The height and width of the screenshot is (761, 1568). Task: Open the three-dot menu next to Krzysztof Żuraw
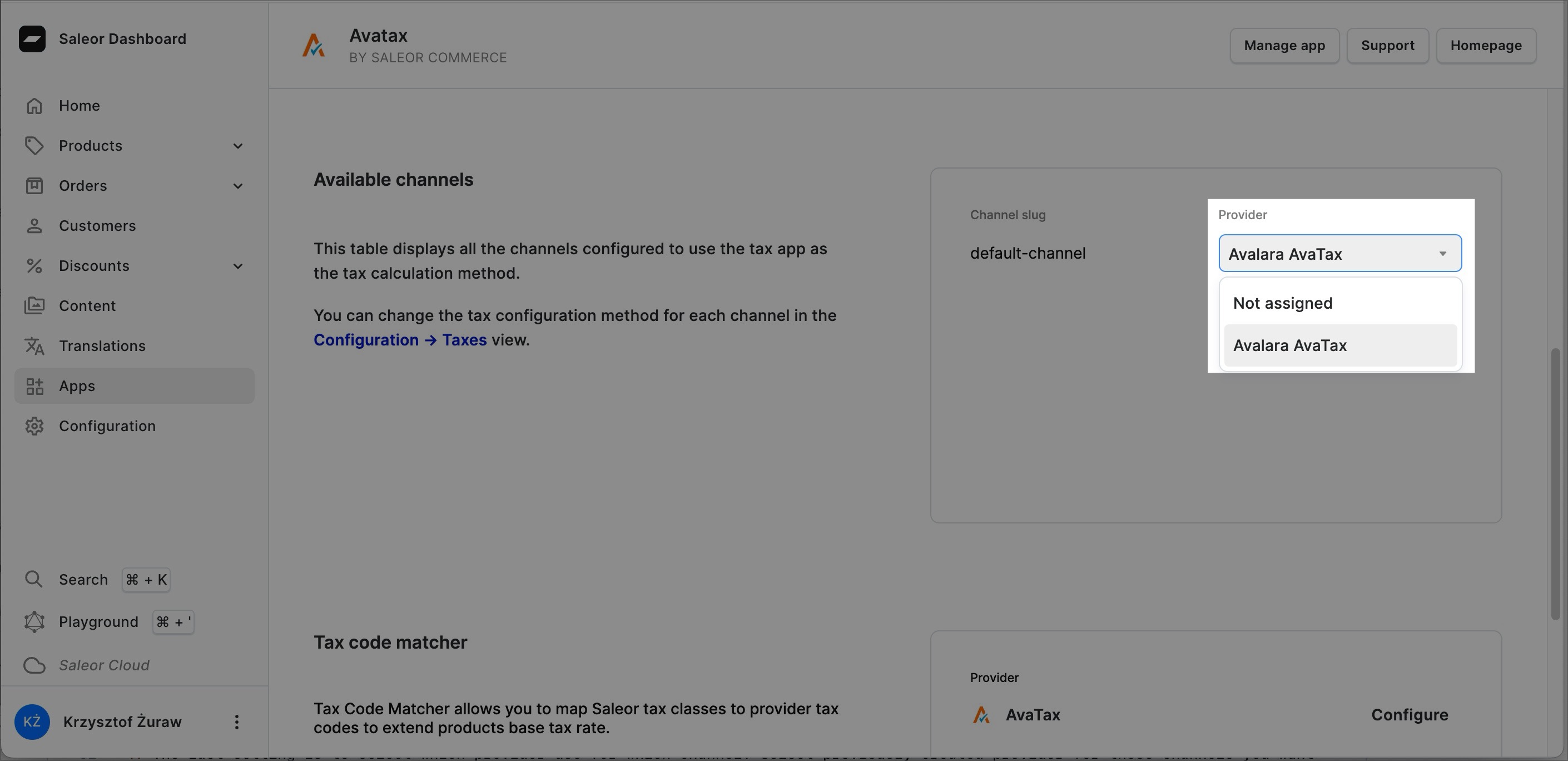(237, 722)
